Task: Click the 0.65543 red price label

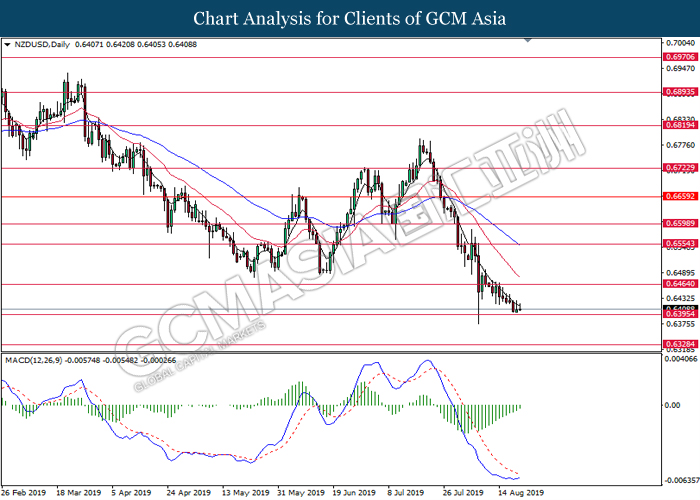Action: tap(680, 244)
